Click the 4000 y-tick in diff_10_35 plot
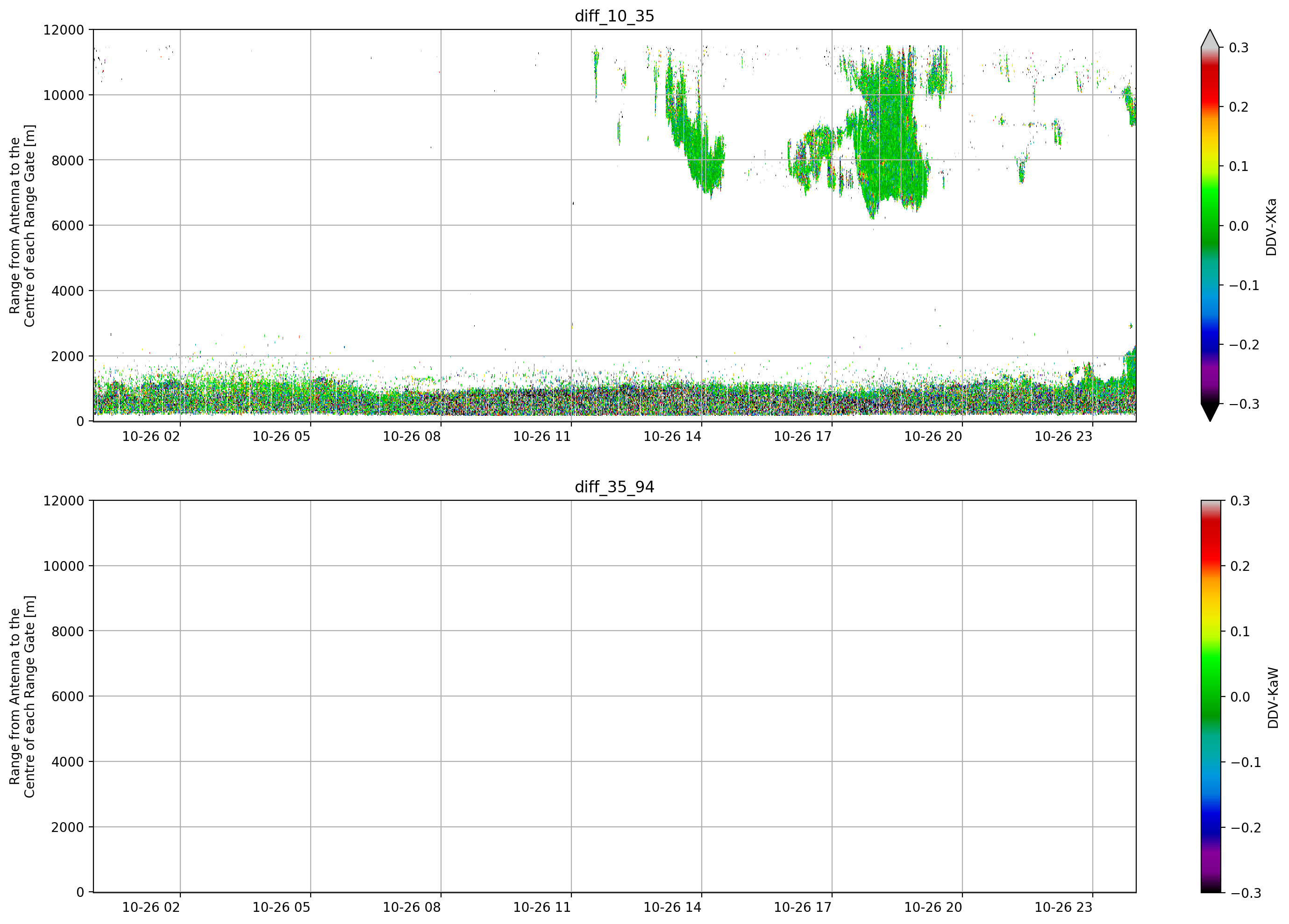 coord(68,291)
